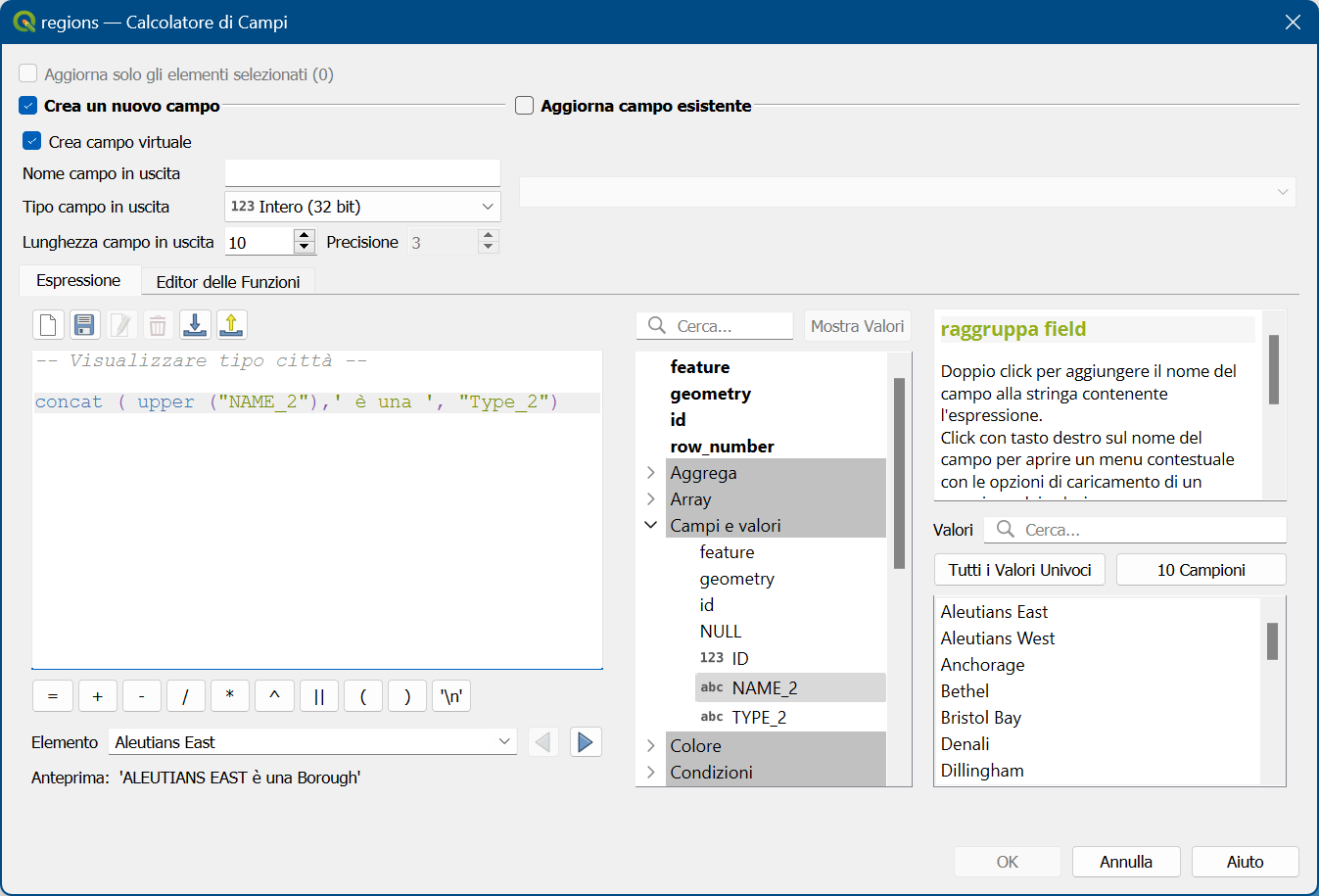Uncheck 'Crea campo virtuale' checkbox
This screenshot has height=896, width=1319.
tap(32, 141)
